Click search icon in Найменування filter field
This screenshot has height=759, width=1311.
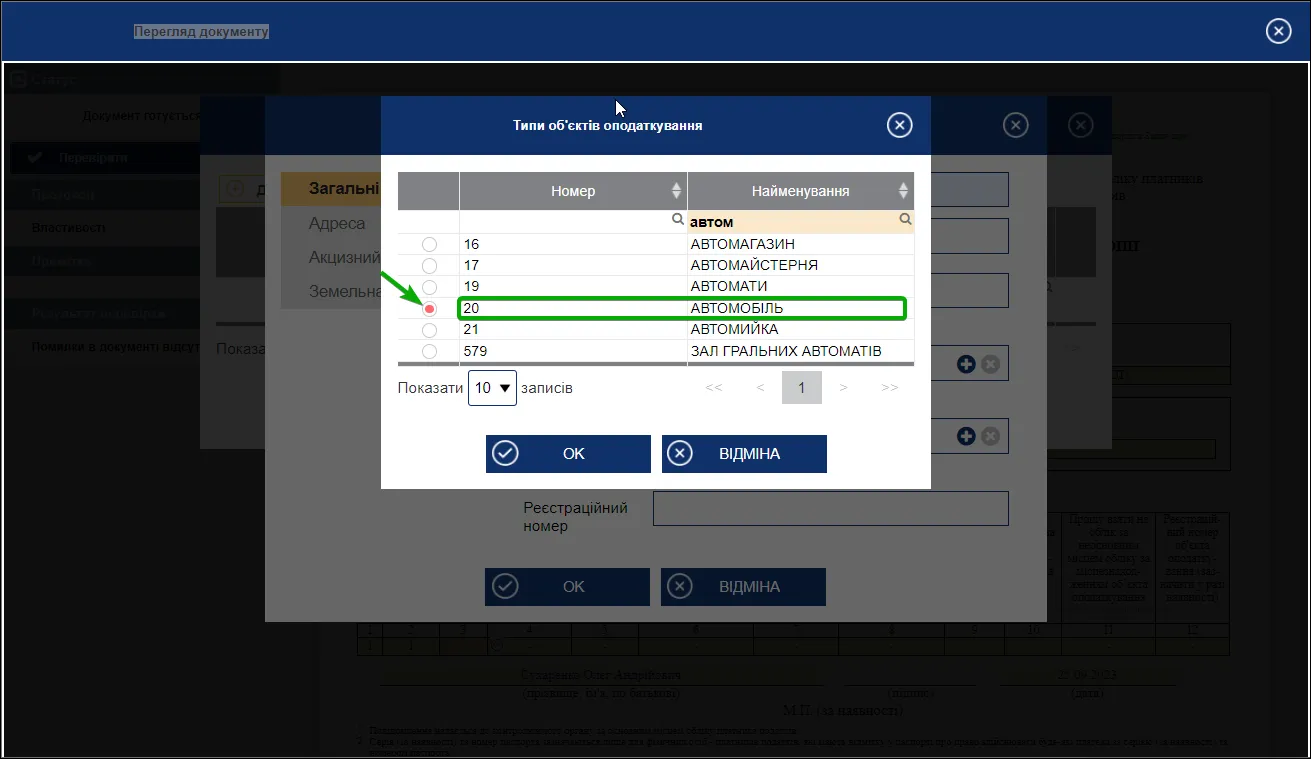(x=905, y=219)
